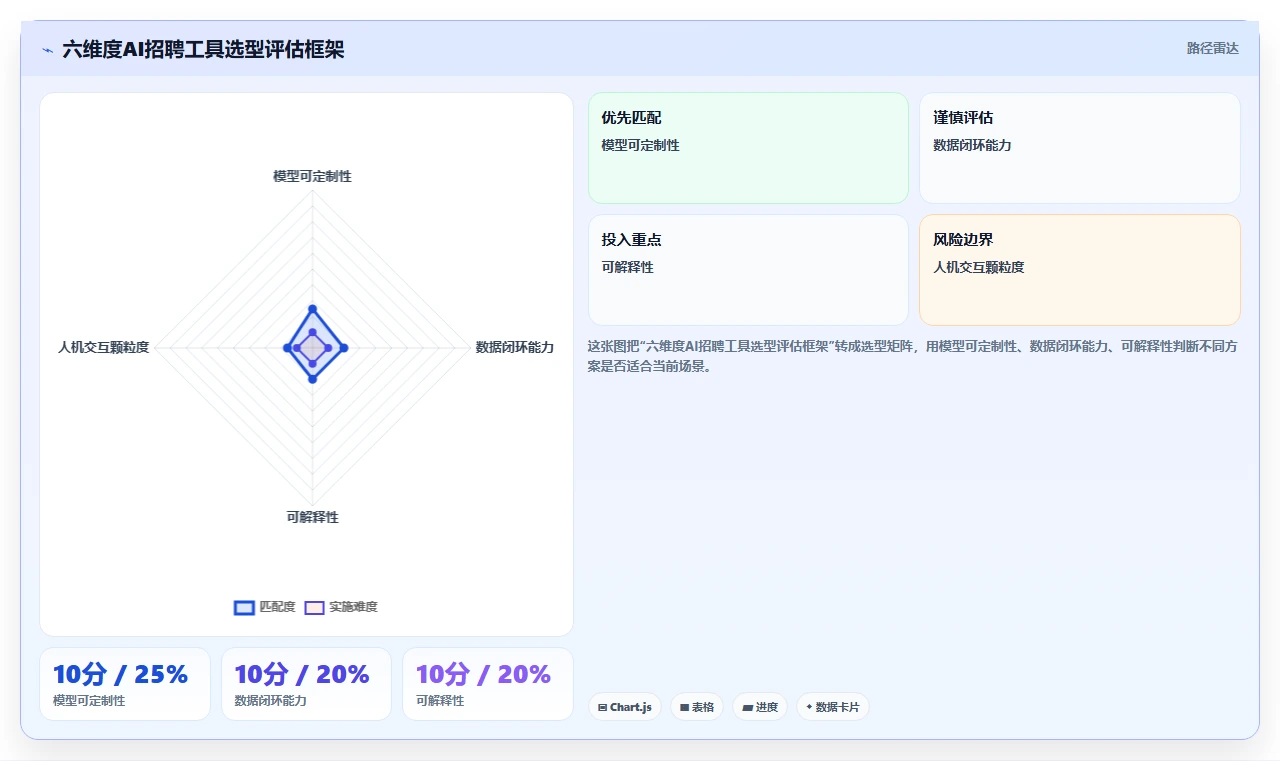Image resolution: width=1280 pixels, height=761 pixels.
Task: Click the 可解释性 radar axis label
Action: [312, 517]
